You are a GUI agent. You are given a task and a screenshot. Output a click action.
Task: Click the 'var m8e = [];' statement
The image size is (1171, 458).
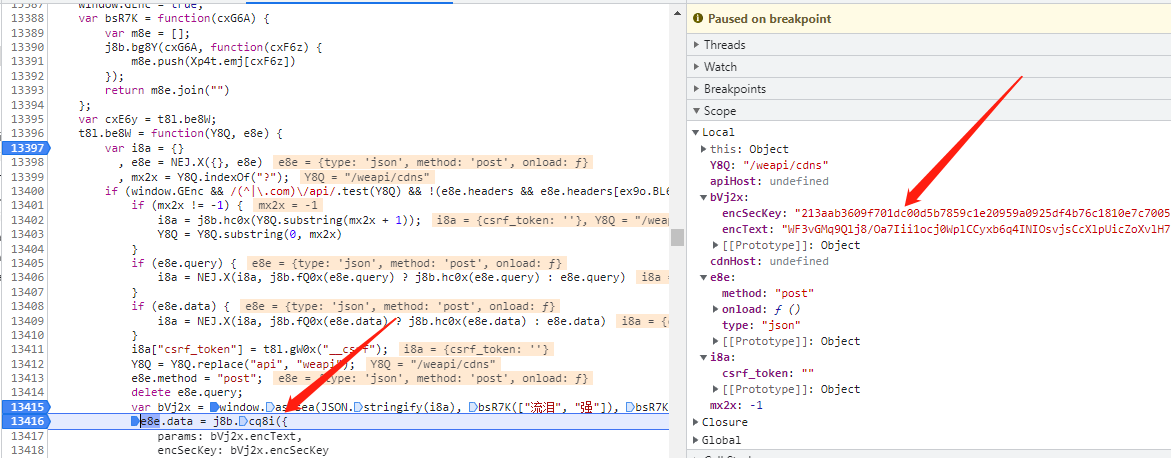click(147, 33)
